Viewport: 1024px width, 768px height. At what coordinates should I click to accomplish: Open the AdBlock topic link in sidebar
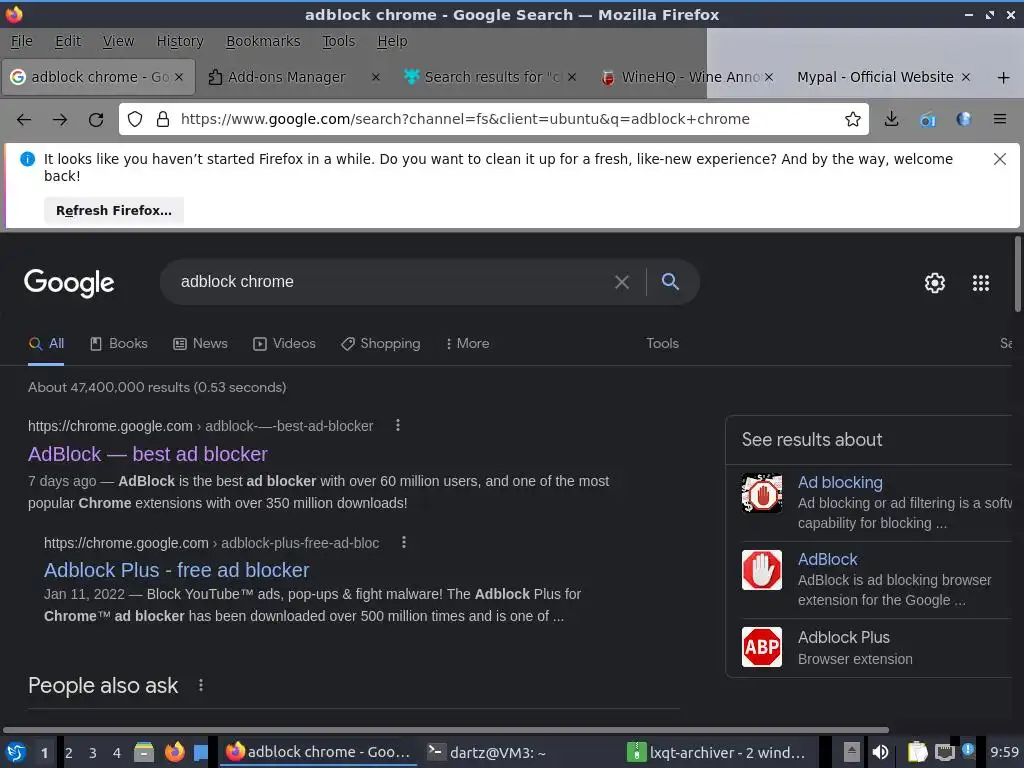pyautogui.click(x=827, y=560)
